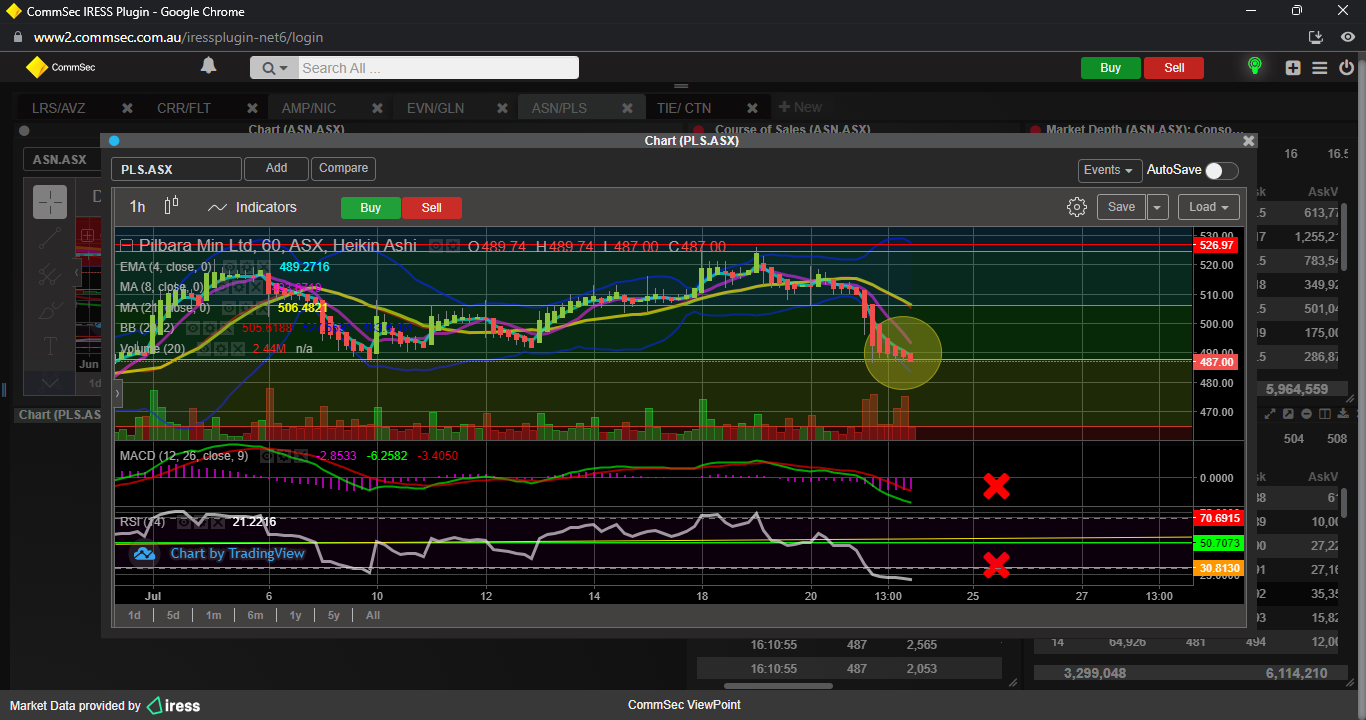Viewport: 1366px width, 720px height.
Task: Remove the MACD indicator
Action: [x=301, y=456]
